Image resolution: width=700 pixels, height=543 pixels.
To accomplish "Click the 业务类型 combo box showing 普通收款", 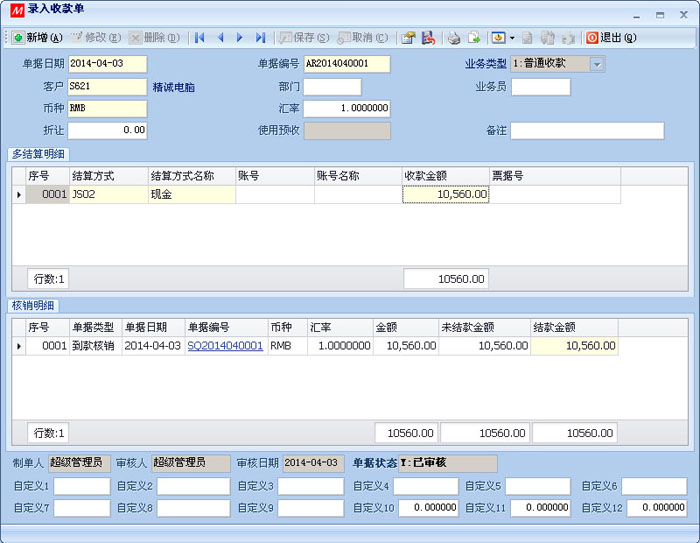I will [x=558, y=64].
